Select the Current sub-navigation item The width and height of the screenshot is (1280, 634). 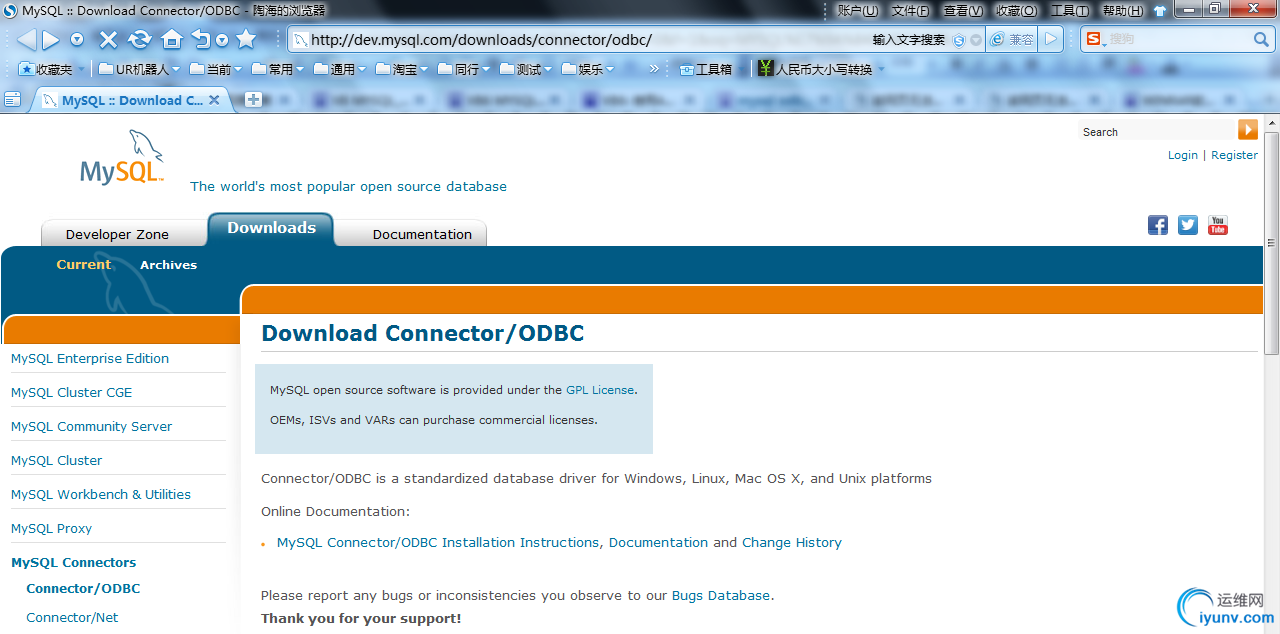84,265
